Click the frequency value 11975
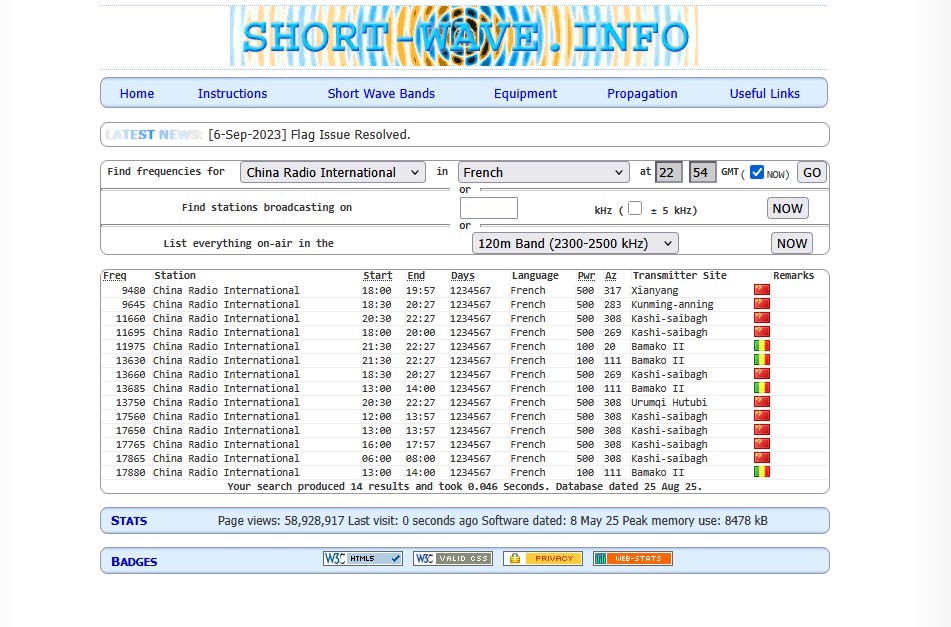Screen dimensions: 951x627 click(x=130, y=346)
